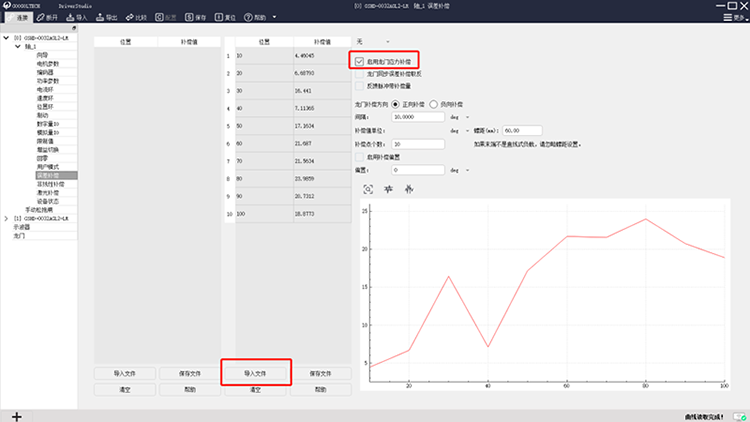Viewport: 750px width, 422px height.
Task: Select 非线性补偿 in the left tree
Action: pos(50,184)
